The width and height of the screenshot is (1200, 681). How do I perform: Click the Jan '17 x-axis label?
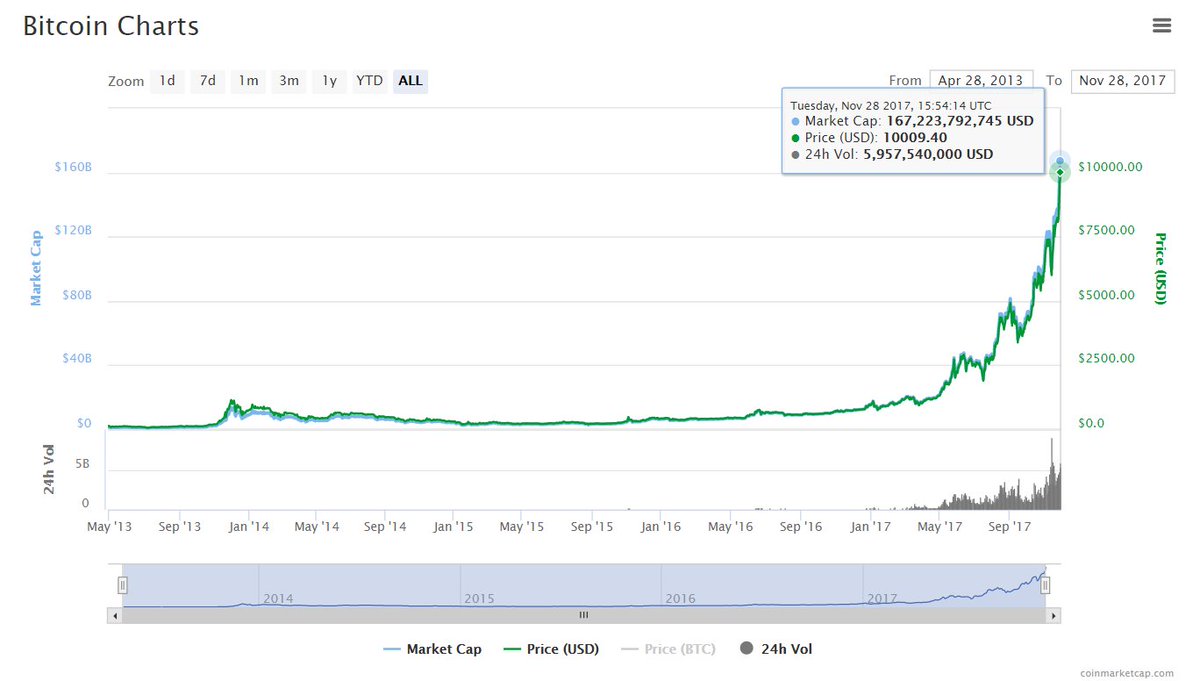871,526
